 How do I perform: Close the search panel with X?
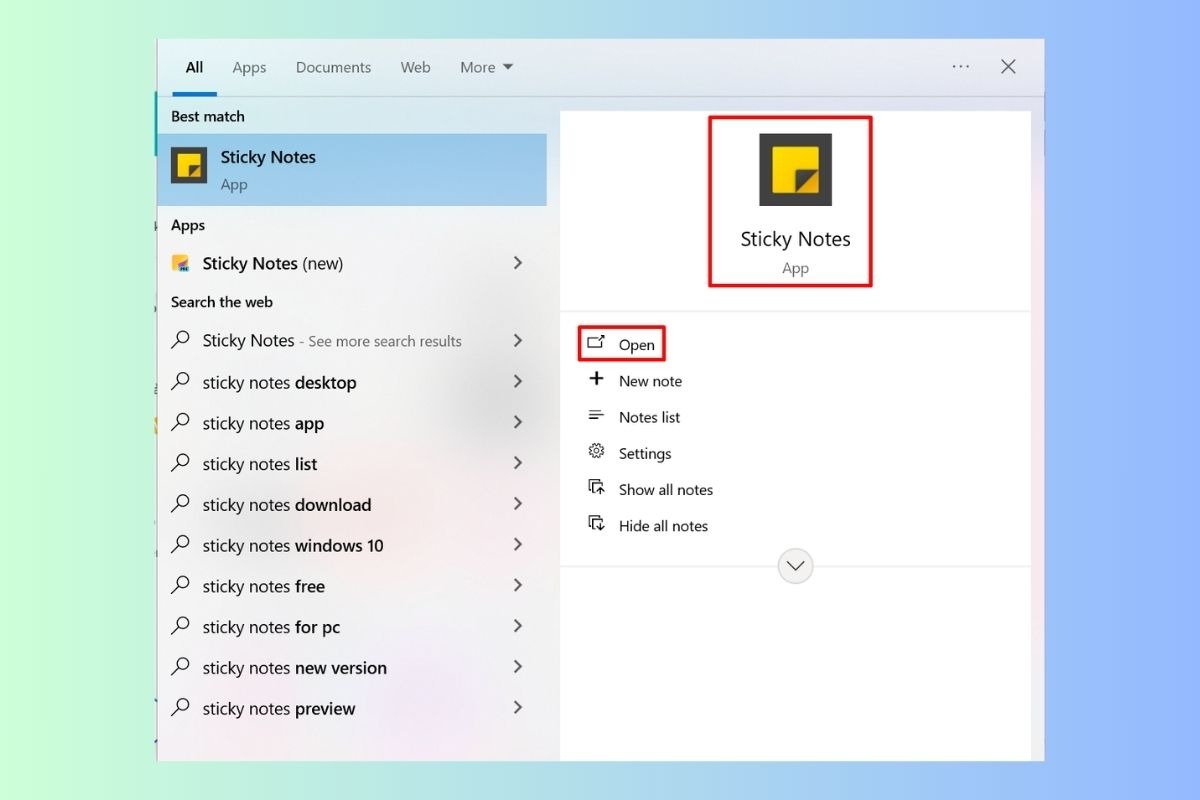(x=1008, y=66)
